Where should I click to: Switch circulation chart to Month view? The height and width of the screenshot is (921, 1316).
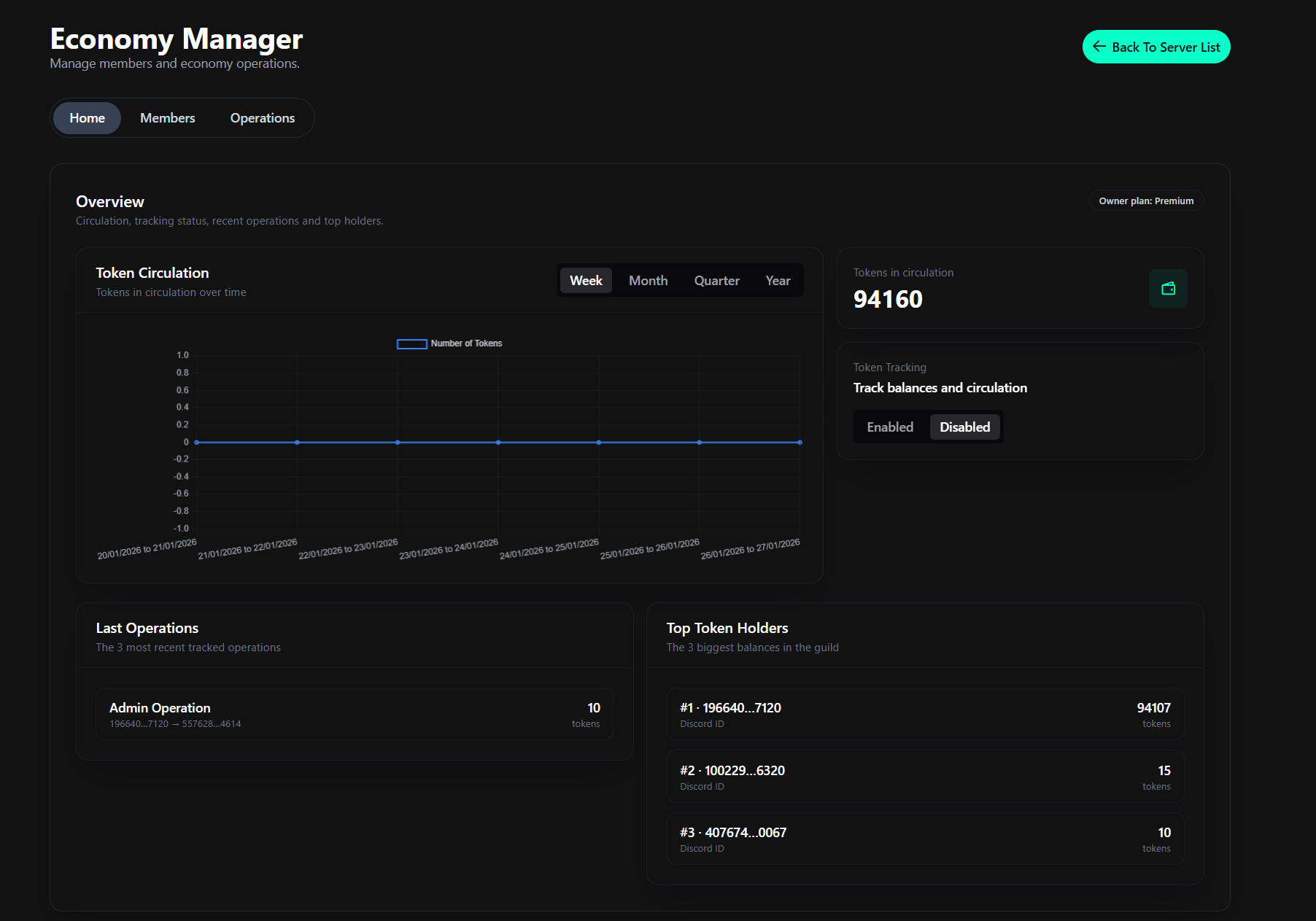(x=647, y=280)
